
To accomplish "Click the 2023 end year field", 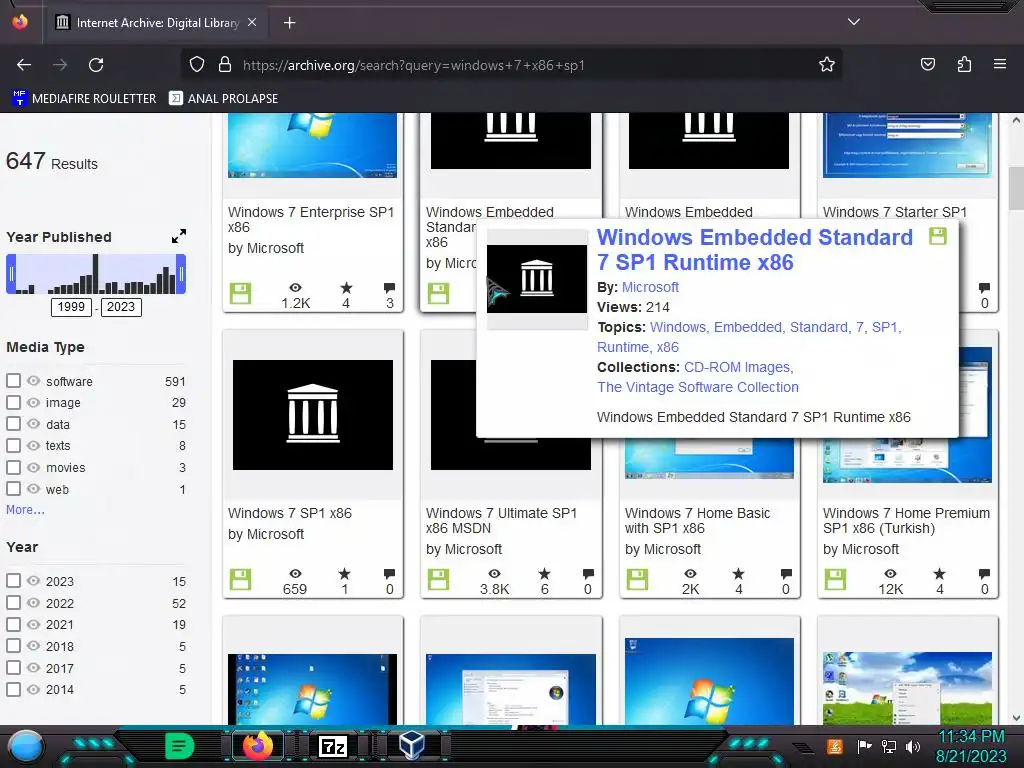I will point(121,307).
